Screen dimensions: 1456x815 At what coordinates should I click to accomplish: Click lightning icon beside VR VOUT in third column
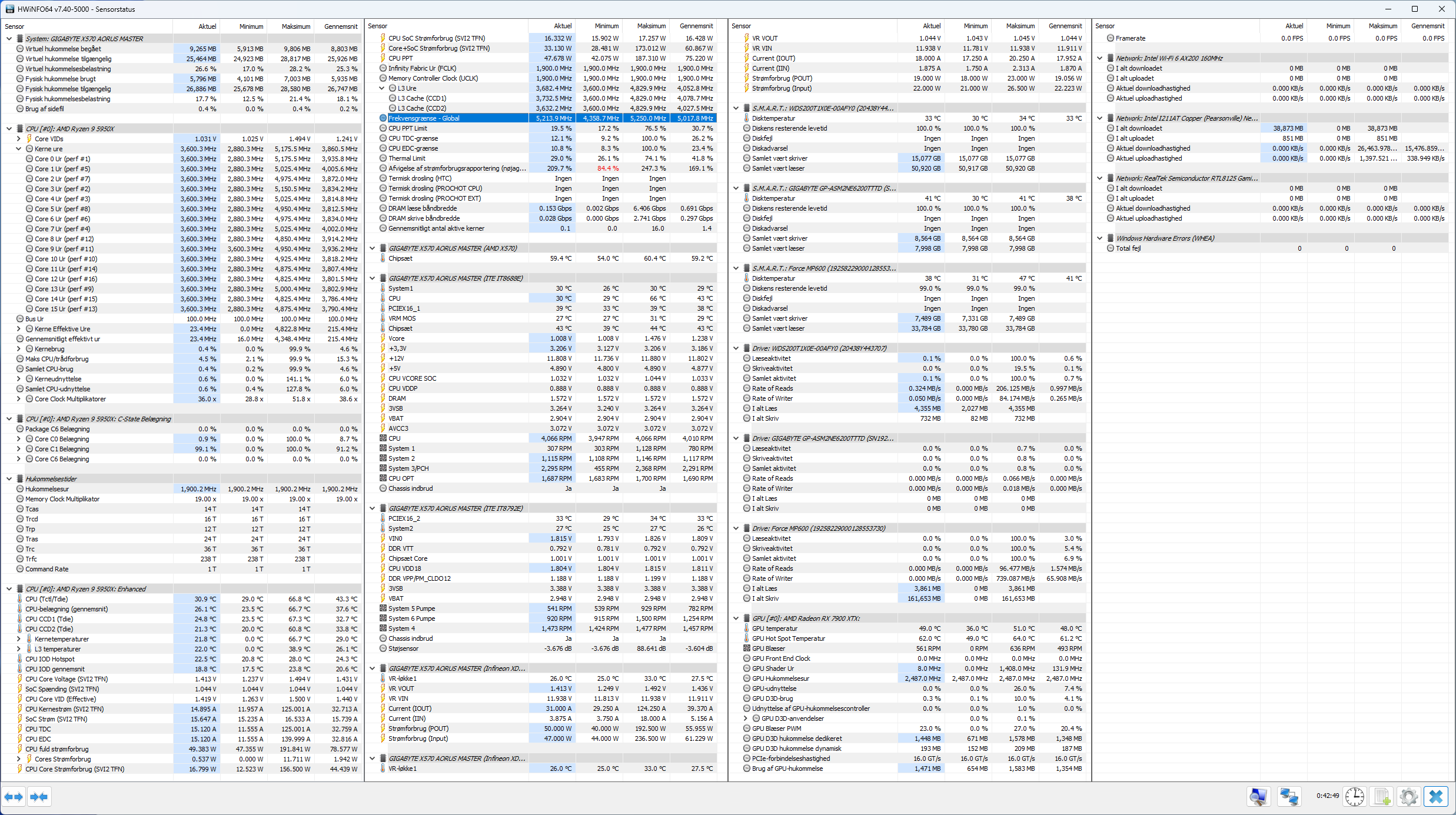pos(747,38)
